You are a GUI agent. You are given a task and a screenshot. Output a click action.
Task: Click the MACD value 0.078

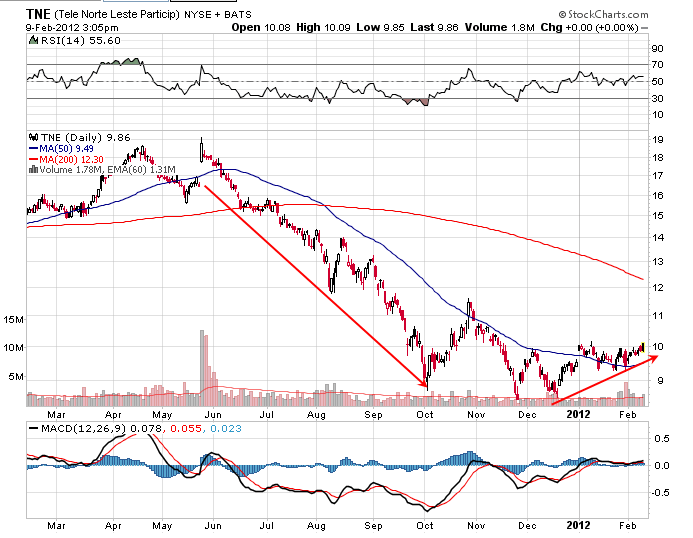pos(147,428)
